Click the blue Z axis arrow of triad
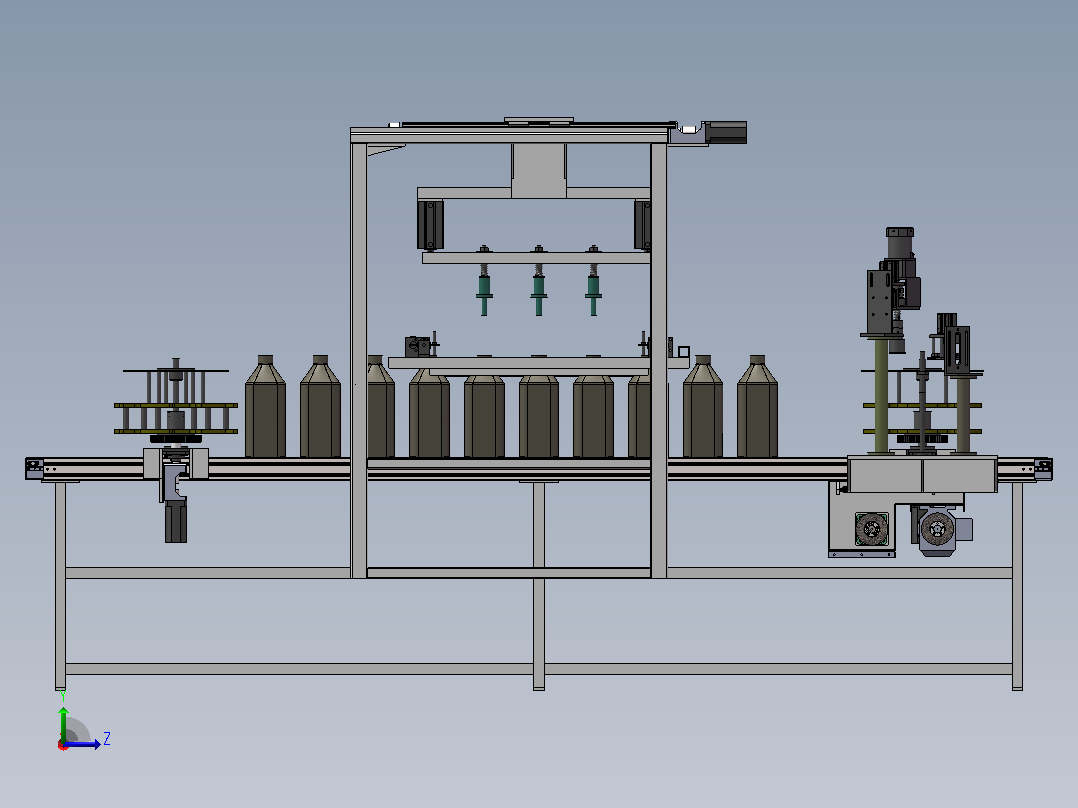1078x808 pixels. click(x=84, y=743)
